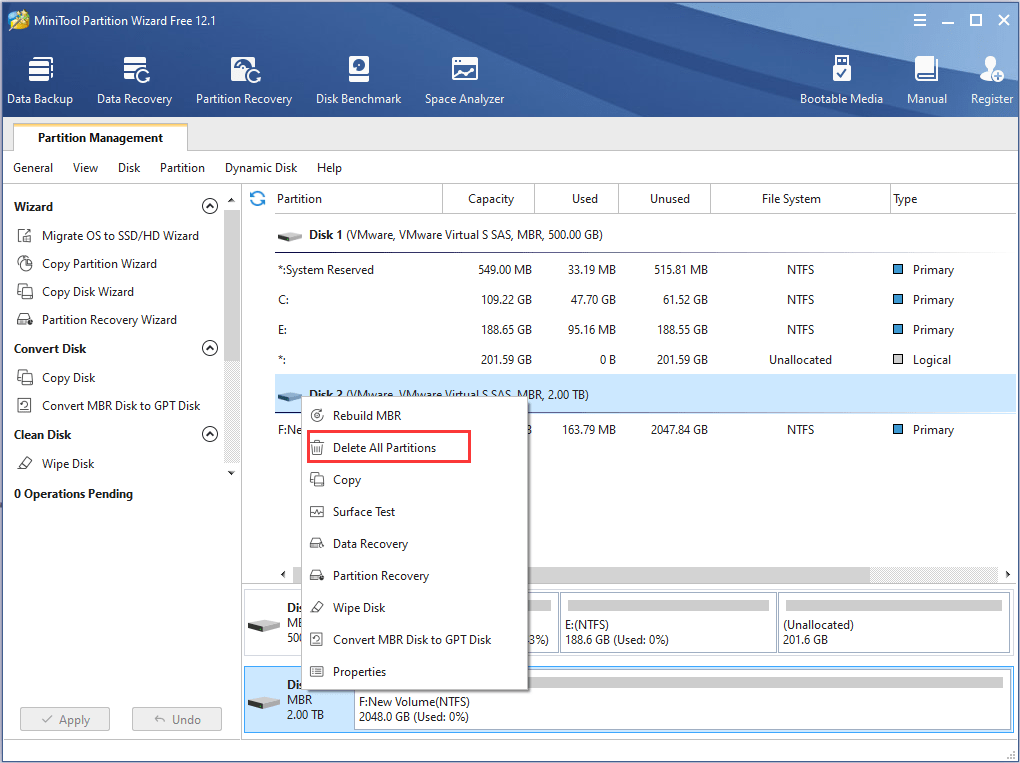The height and width of the screenshot is (763, 1020).
Task: Start the Partition Recovery tool
Action: coord(244,79)
